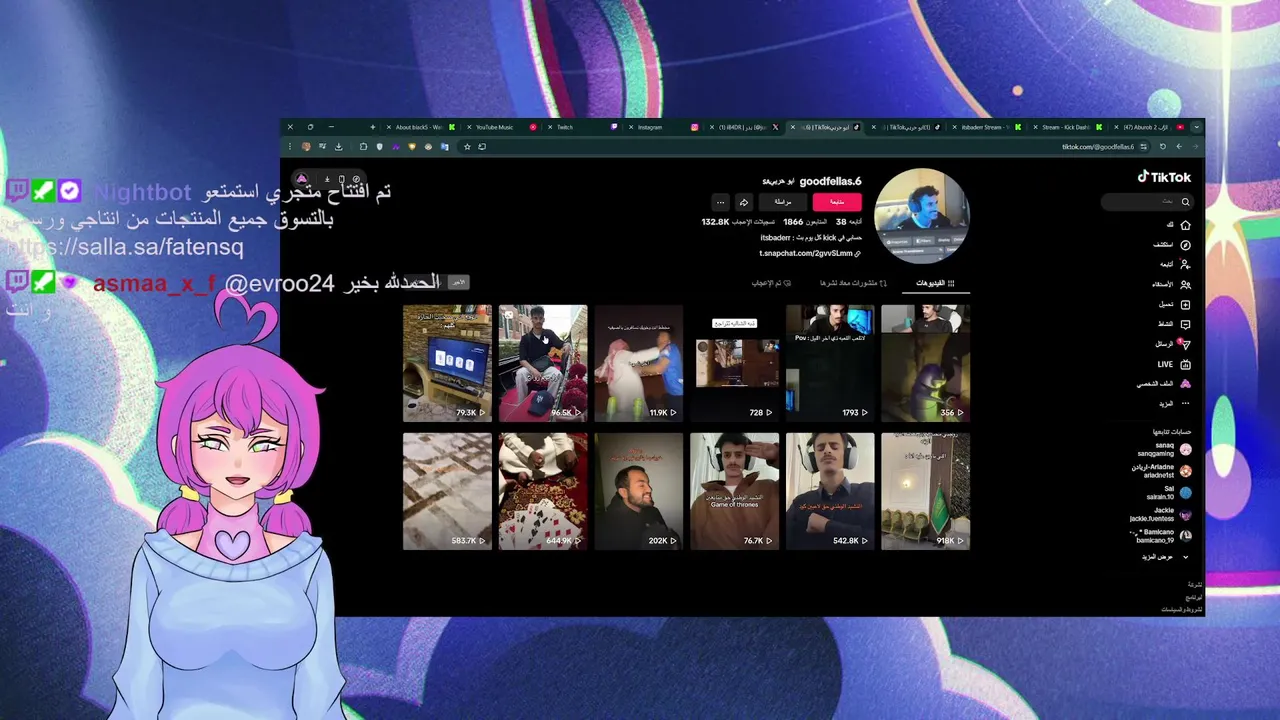Open the Explore compass icon
The height and width of the screenshot is (720, 1280).
[1185, 245]
